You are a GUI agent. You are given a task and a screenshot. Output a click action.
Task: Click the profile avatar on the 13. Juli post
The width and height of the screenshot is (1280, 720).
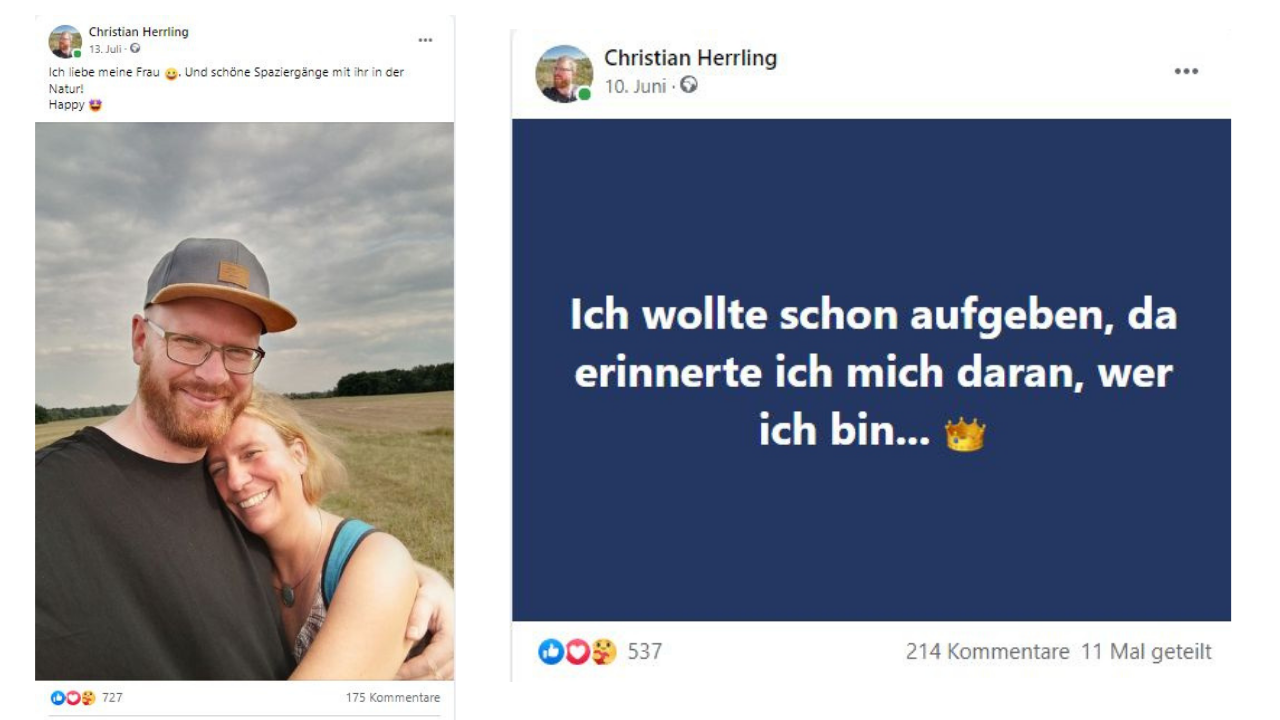65,41
